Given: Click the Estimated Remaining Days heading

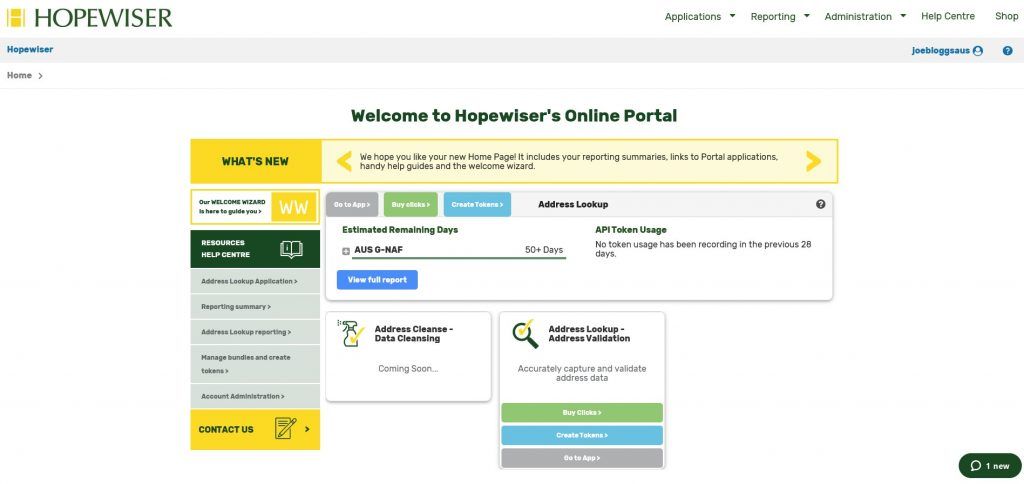Looking at the screenshot, I should point(400,230).
